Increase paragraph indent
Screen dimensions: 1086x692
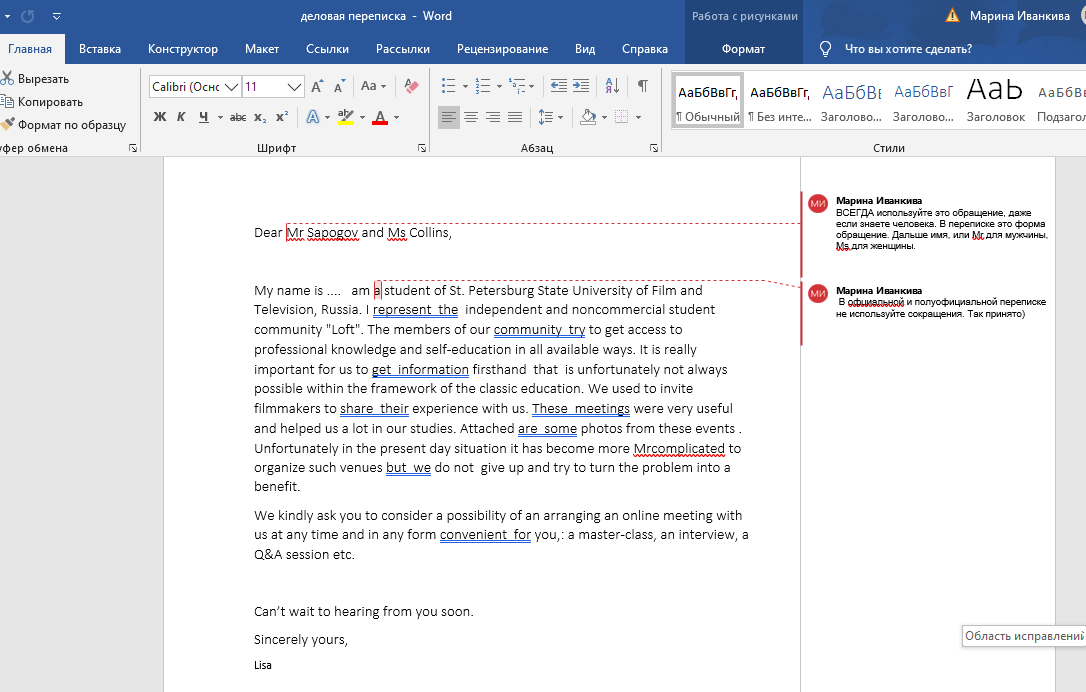[x=580, y=86]
